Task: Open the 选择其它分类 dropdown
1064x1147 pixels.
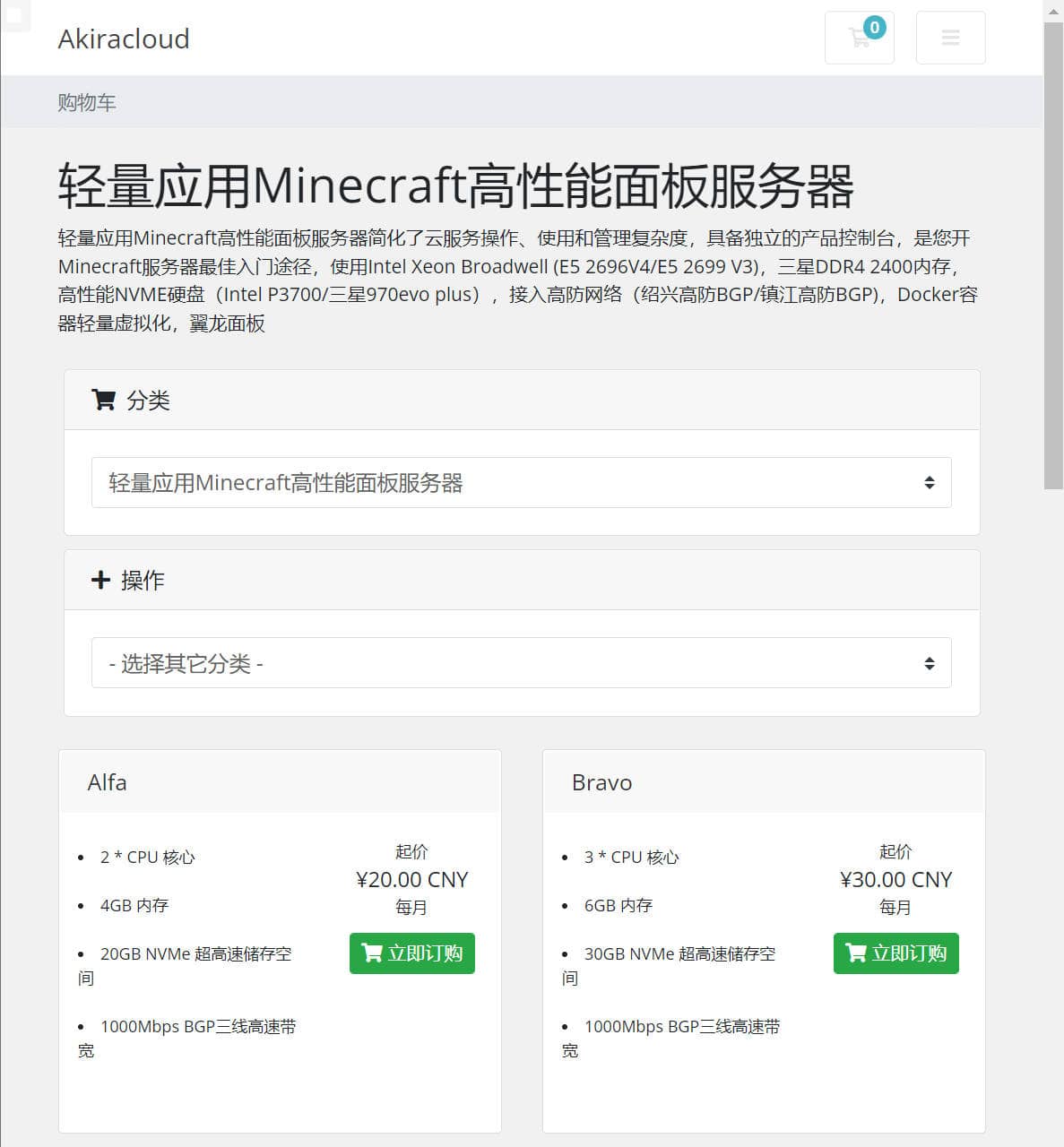Action: (x=521, y=663)
